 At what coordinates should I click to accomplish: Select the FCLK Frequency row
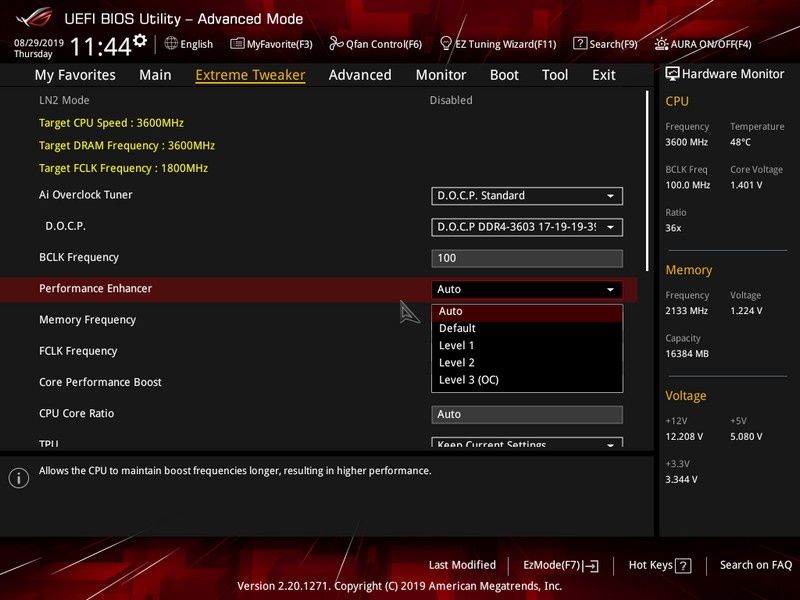pos(78,351)
